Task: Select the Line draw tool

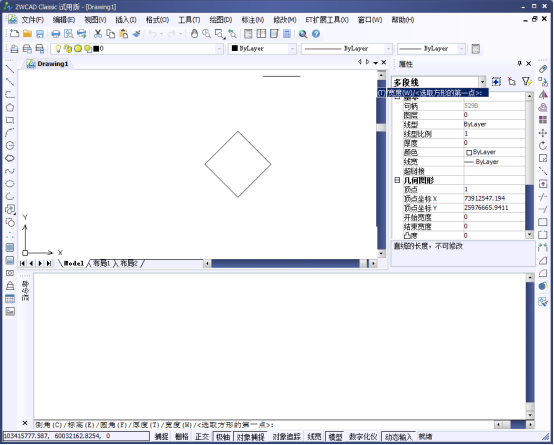Action: coord(10,69)
